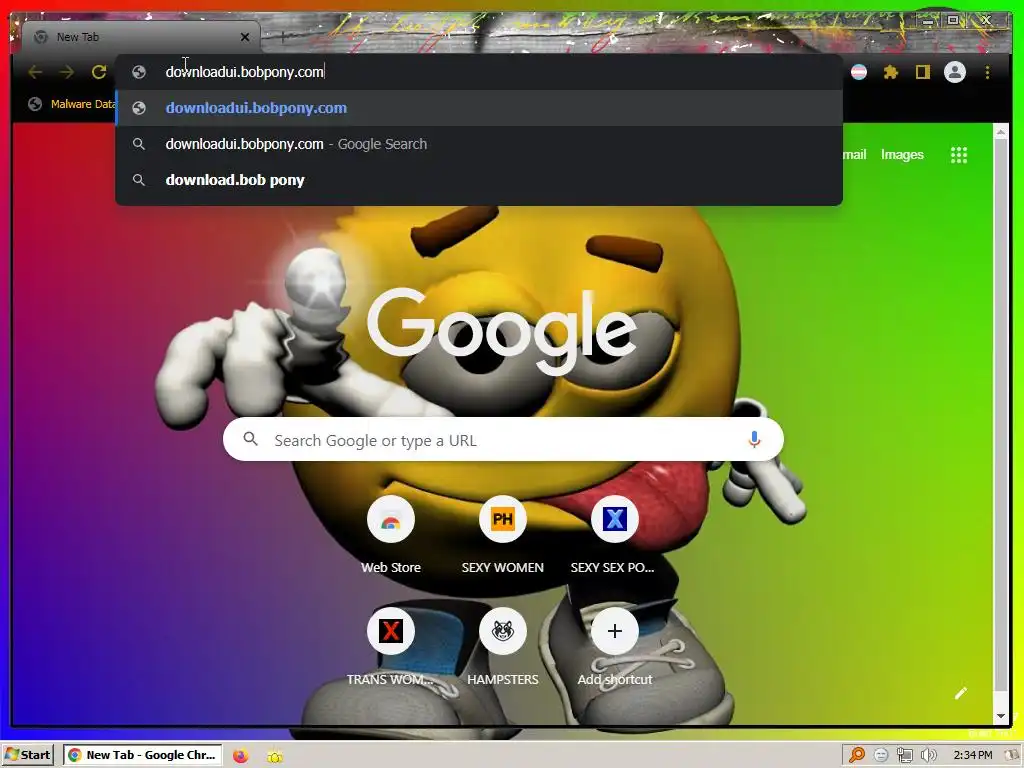1024x768 pixels.
Task: Open the Gmail link
Action: pos(854,155)
